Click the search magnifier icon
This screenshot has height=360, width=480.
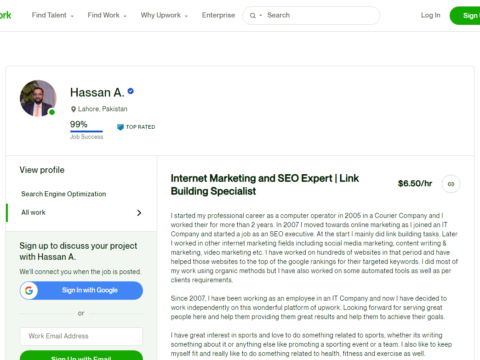[x=253, y=16]
